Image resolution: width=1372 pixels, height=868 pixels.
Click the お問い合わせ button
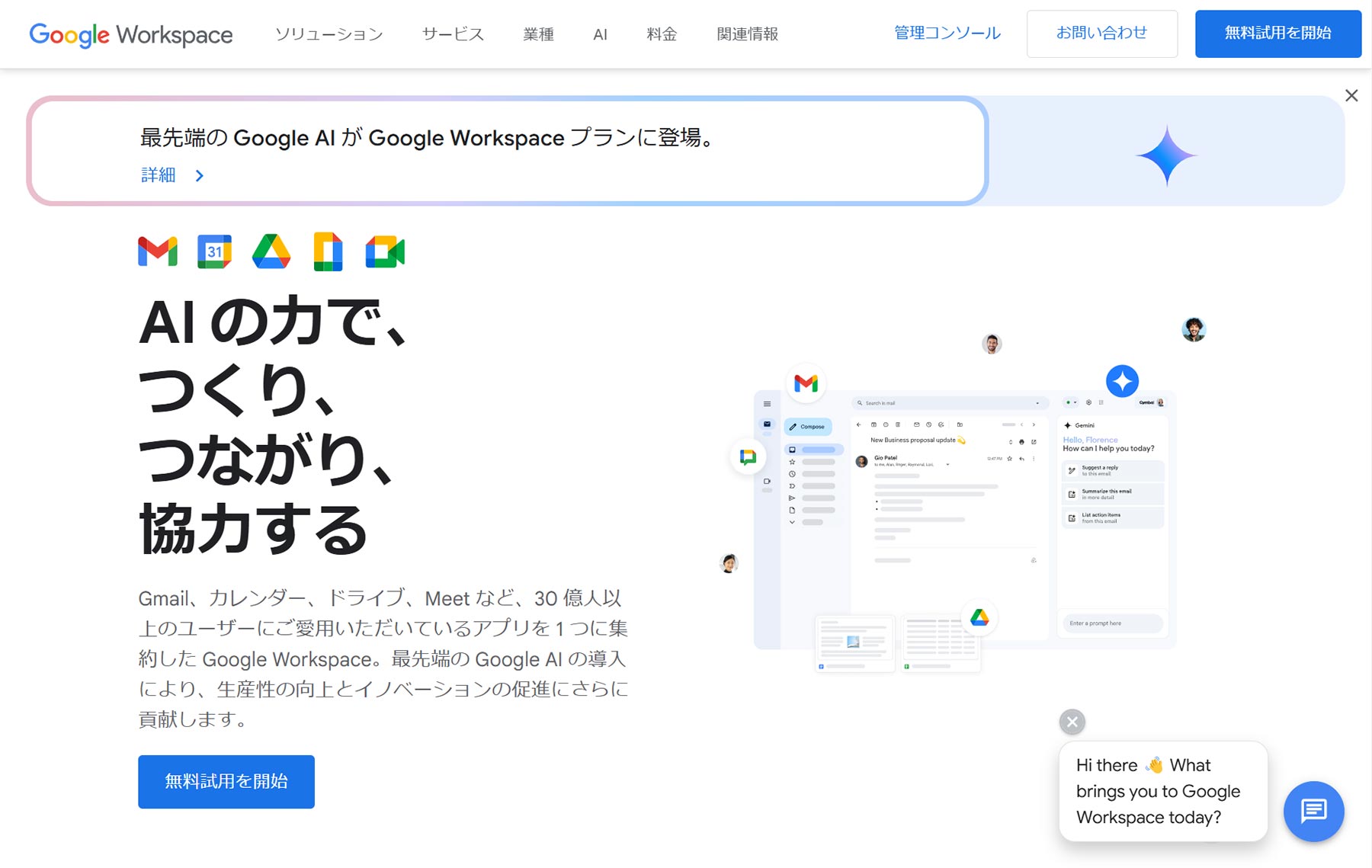[x=1101, y=34]
